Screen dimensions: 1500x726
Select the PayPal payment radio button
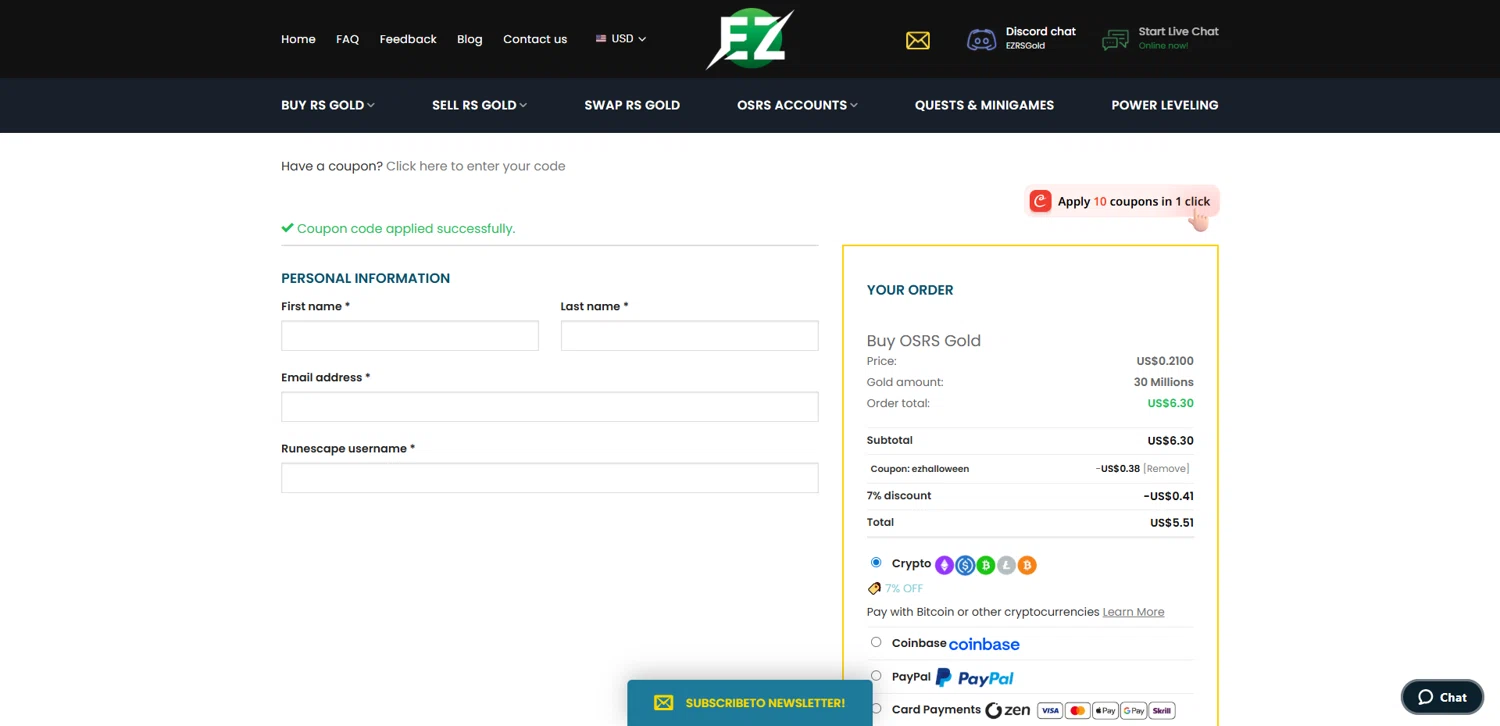click(876, 676)
